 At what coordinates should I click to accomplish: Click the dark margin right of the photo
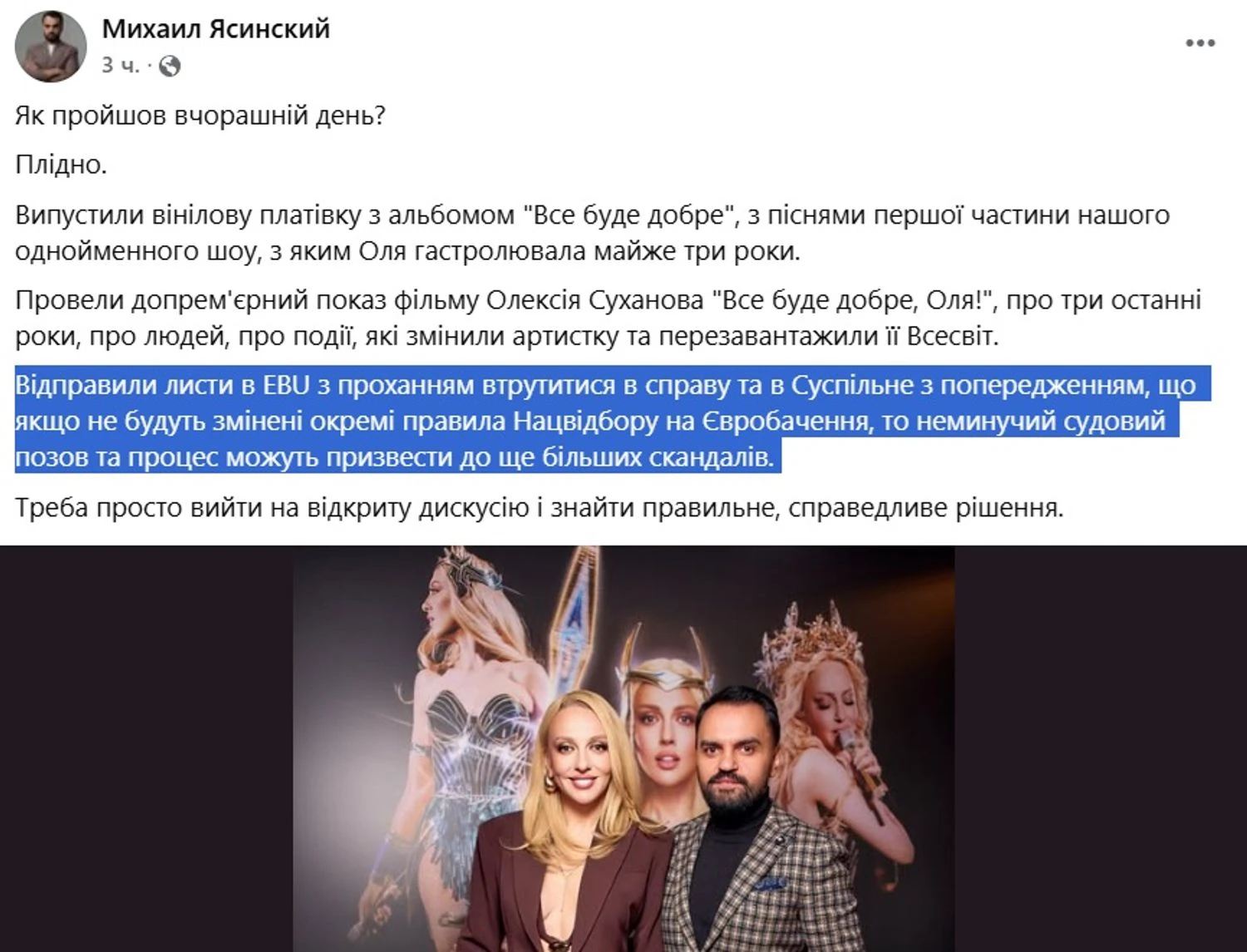1101,748
